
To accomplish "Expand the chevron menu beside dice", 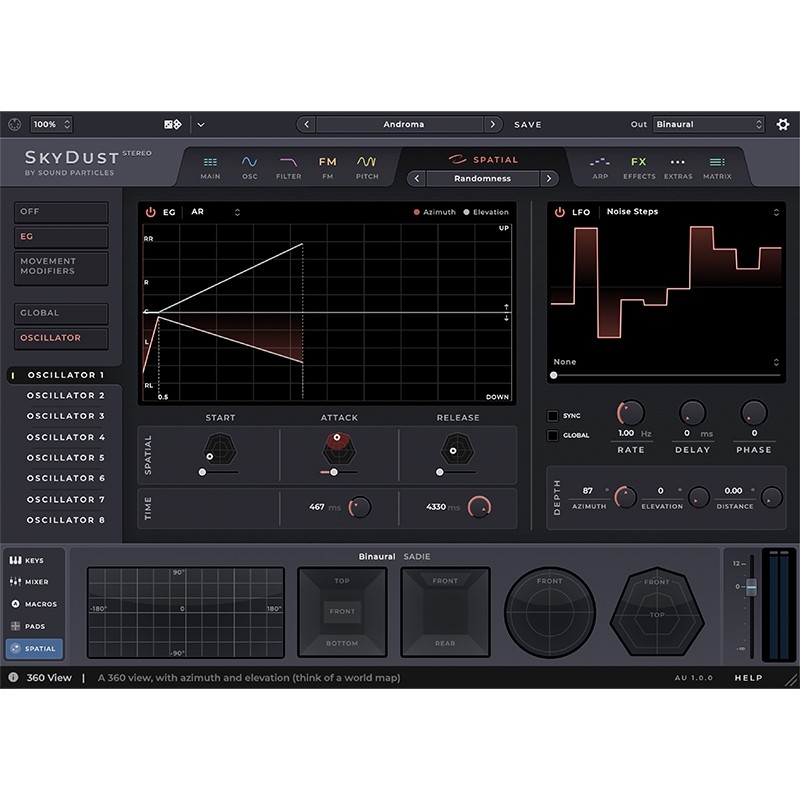I will point(201,124).
